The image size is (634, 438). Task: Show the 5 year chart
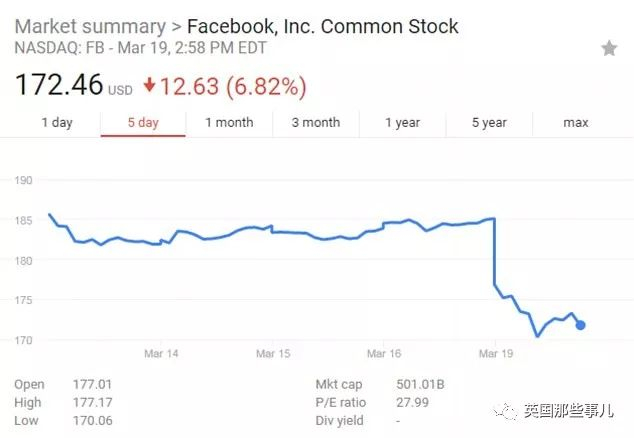(x=489, y=123)
